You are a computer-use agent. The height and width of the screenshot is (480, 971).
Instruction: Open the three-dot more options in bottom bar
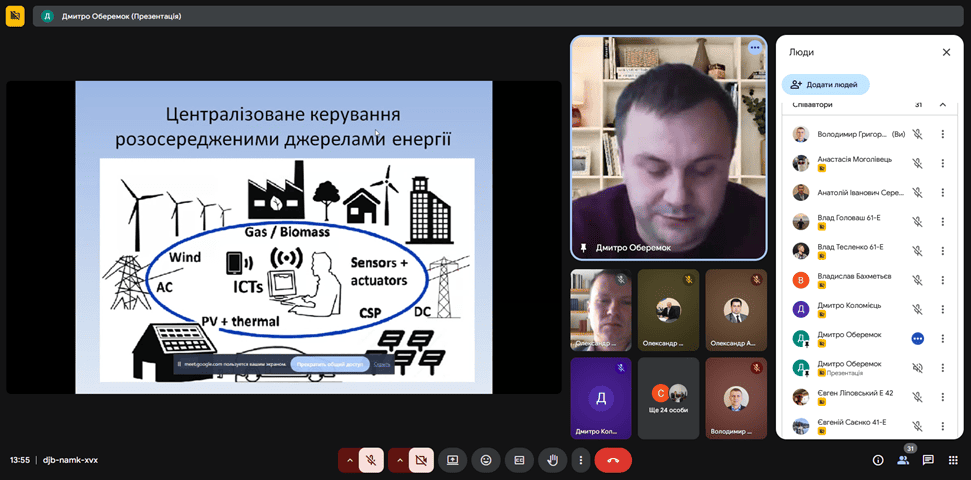pos(580,460)
